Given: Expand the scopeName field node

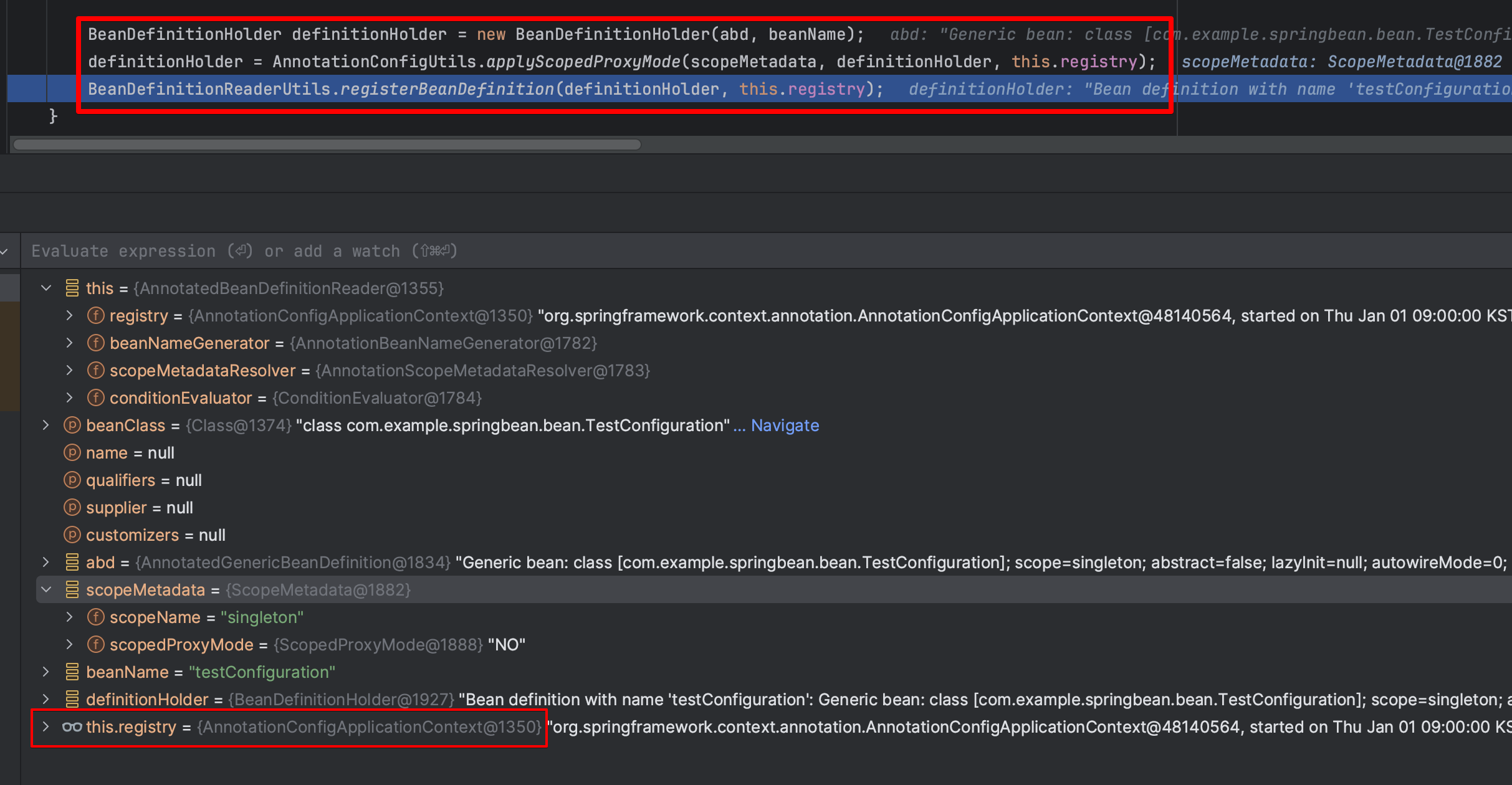Looking at the screenshot, I should pyautogui.click(x=70, y=617).
